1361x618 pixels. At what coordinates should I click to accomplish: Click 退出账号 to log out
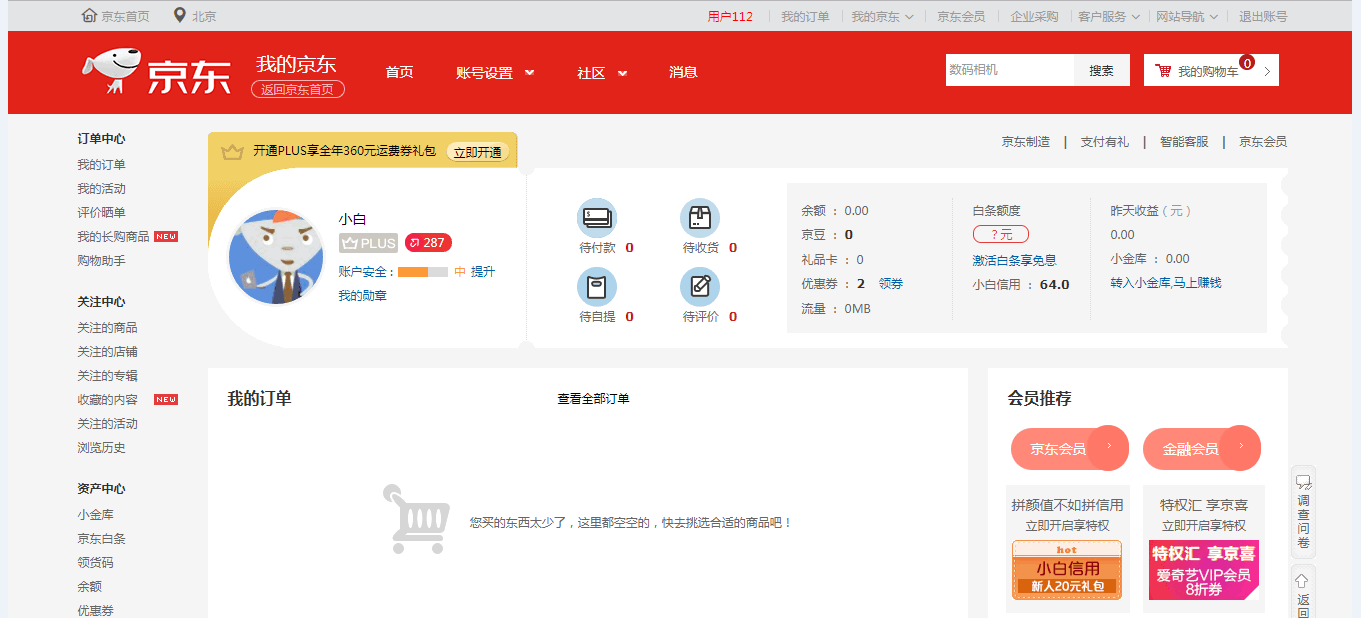[1263, 16]
